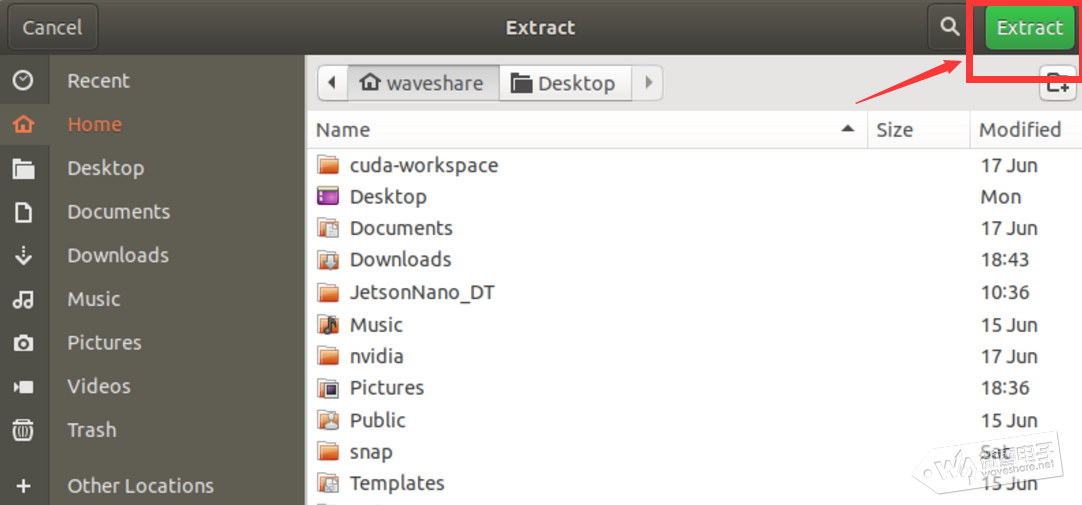This screenshot has height=505, width=1082.
Task: Click the sidebar Downloads arrow icon
Action: (23, 256)
